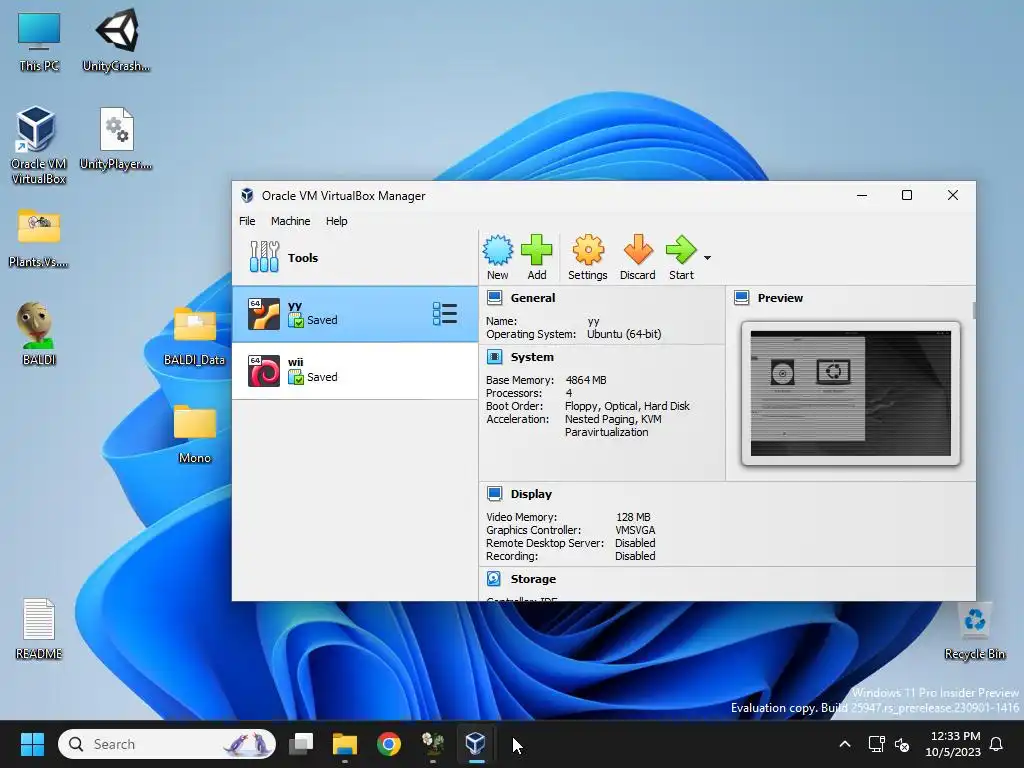Click the General section monitor icon
This screenshot has height=768, width=1024.
point(494,298)
